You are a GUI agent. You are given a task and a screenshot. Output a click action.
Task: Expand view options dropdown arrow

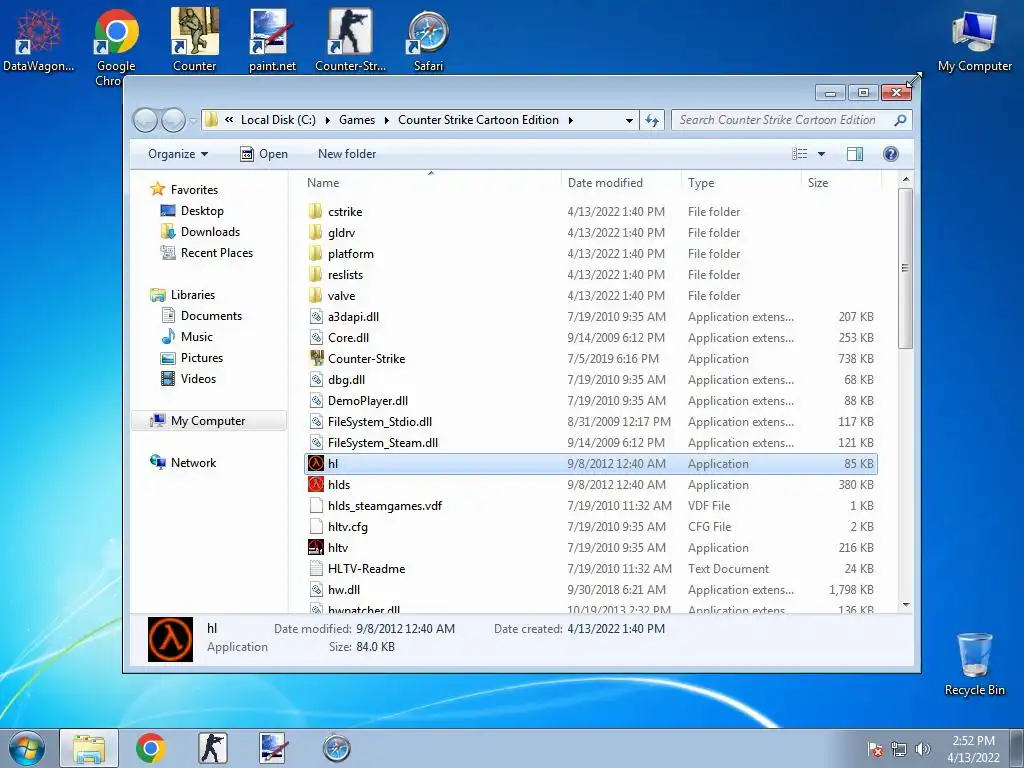[x=822, y=153]
